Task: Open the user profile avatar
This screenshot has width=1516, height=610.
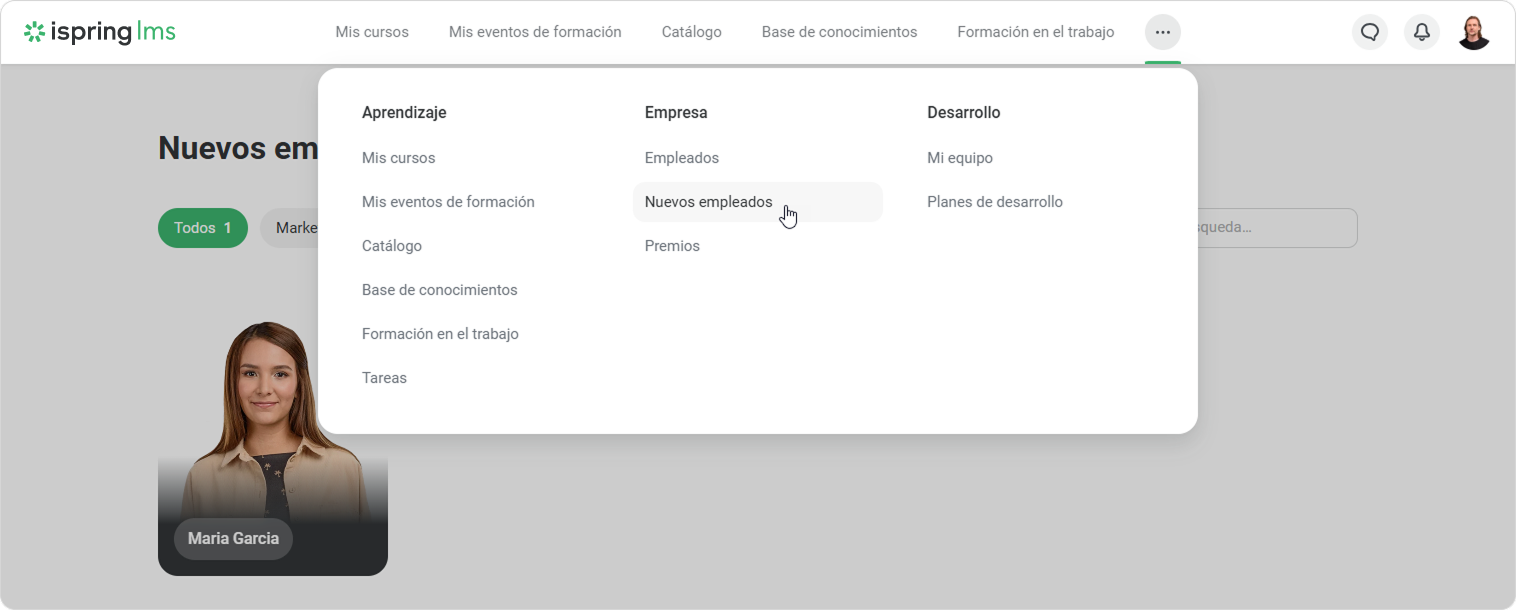Action: 1474,32
